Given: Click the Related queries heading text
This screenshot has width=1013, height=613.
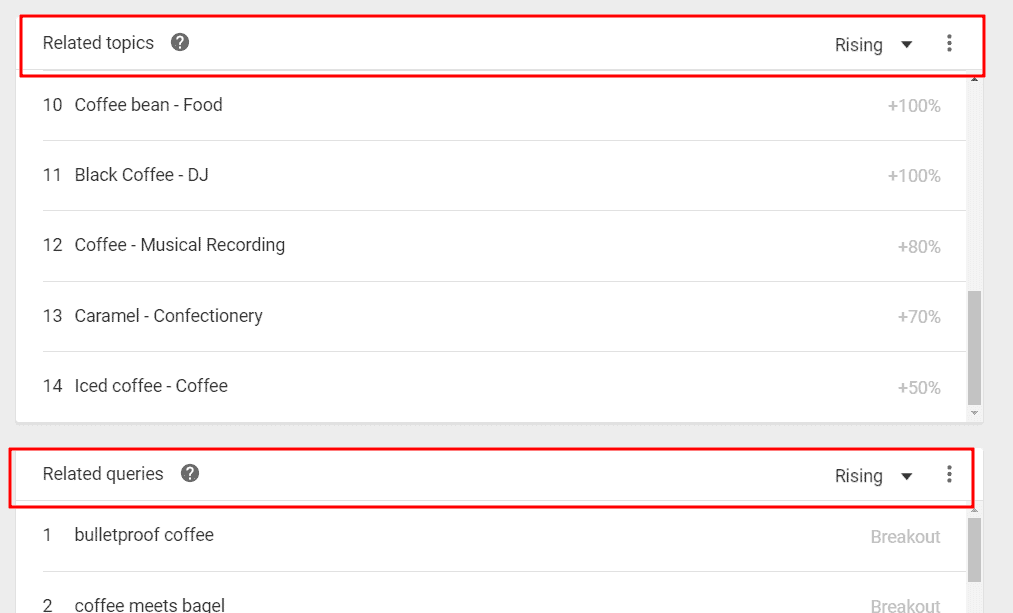Looking at the screenshot, I should click(103, 474).
